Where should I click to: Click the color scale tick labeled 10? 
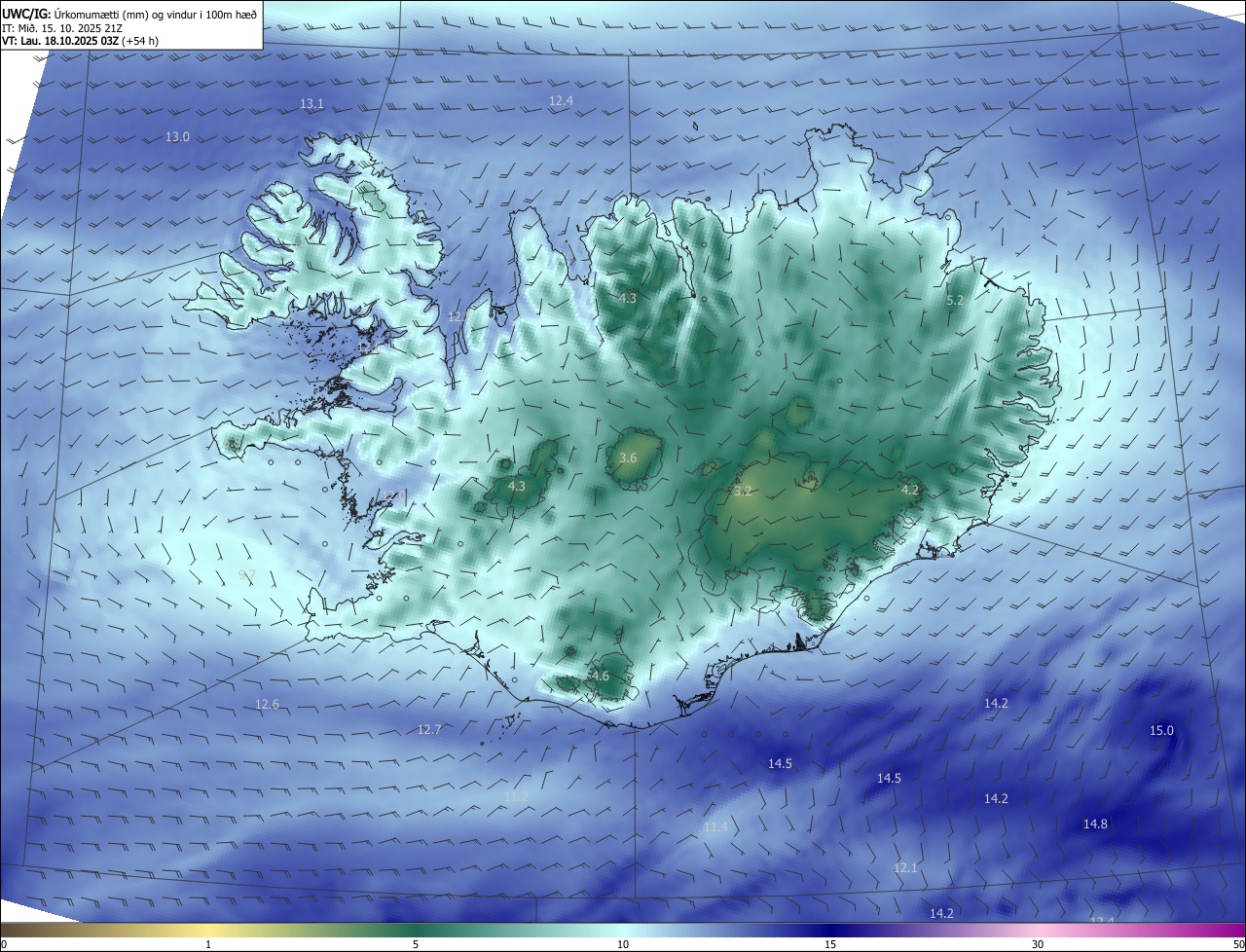(x=623, y=944)
